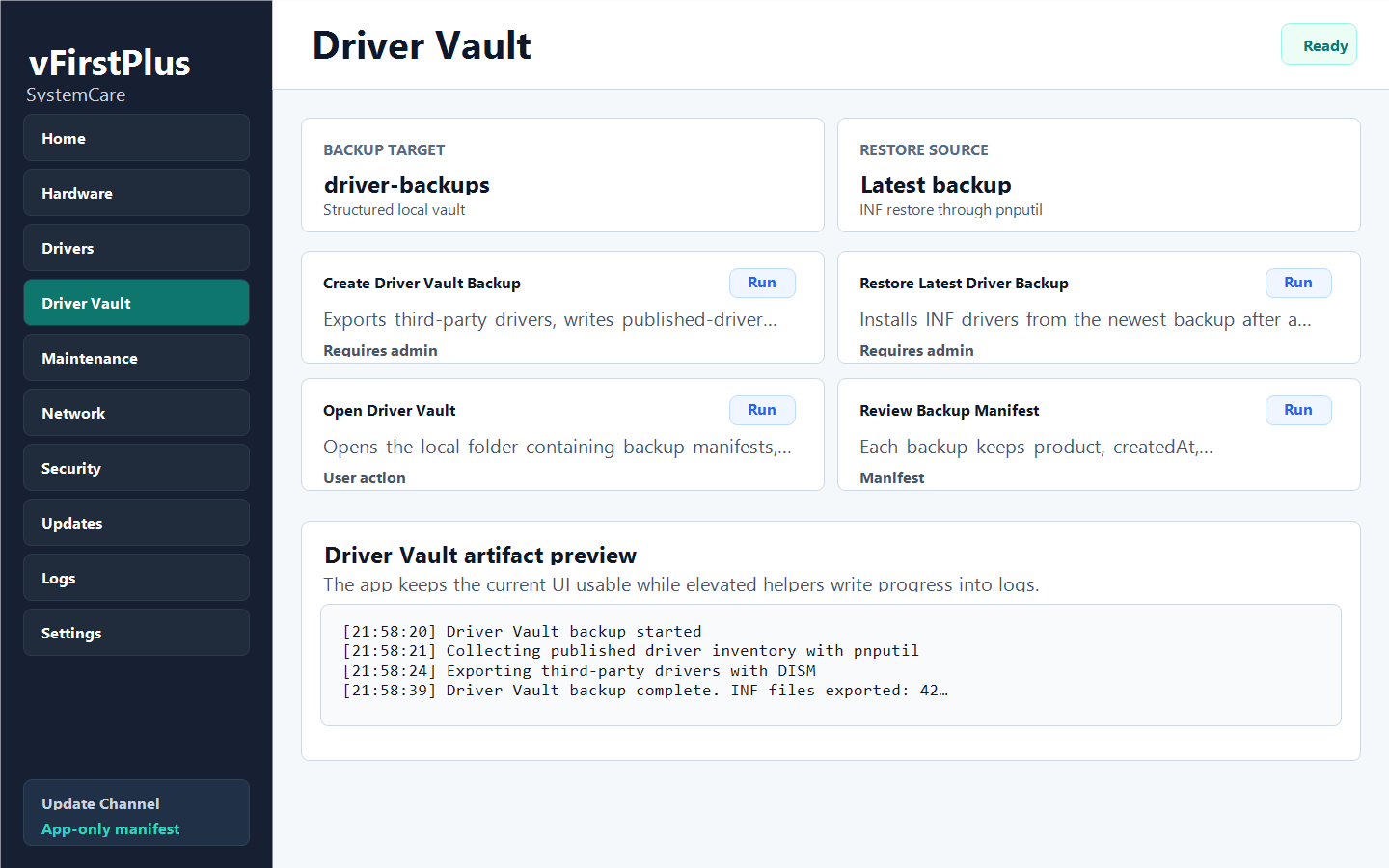Screen dimensions: 1389x868
Task: Click 'elevated helpers write progress' subtitle
Action: click(681, 584)
